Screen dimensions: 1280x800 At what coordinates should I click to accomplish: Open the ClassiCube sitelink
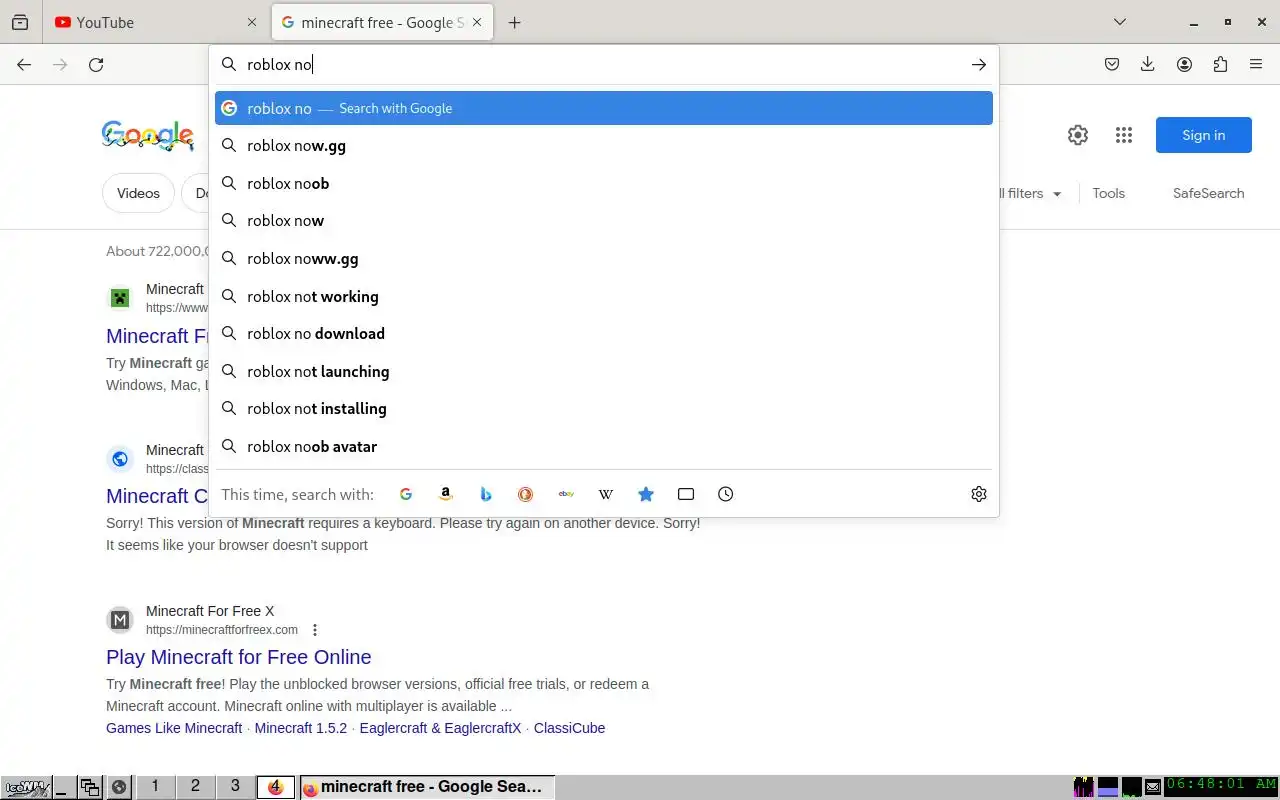(x=569, y=728)
